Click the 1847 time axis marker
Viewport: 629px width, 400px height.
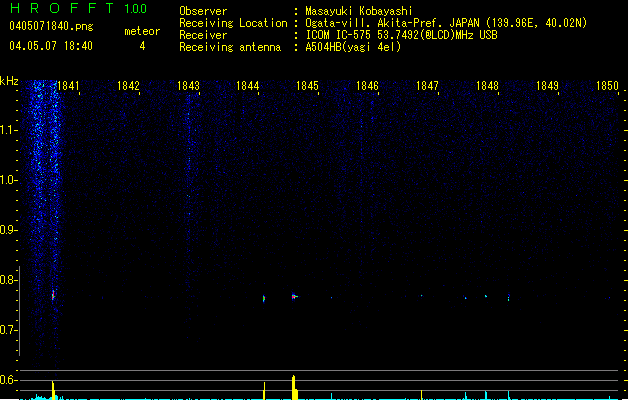427,86
